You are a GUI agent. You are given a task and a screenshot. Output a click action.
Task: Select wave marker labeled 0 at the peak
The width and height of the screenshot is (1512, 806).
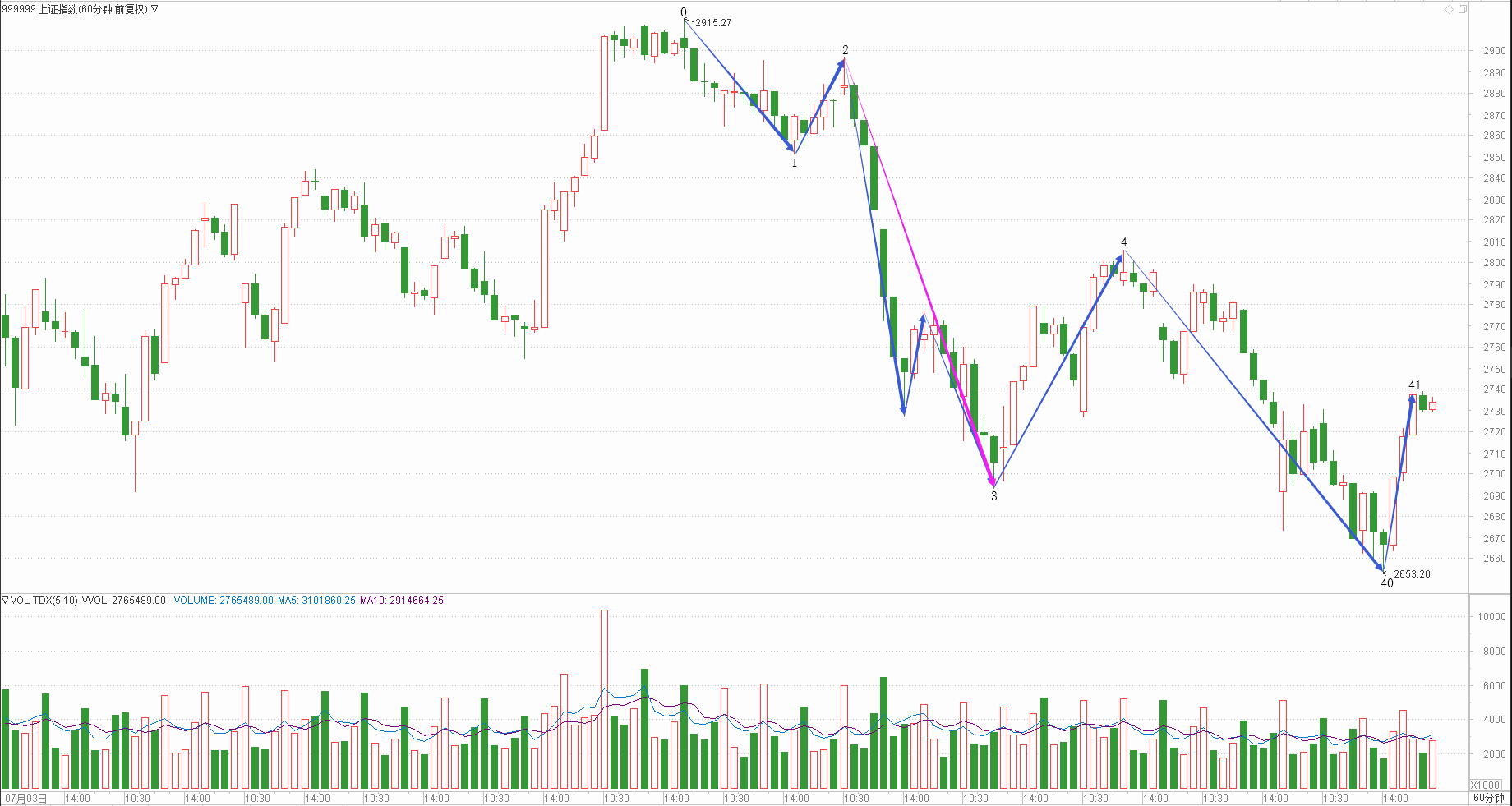[x=684, y=12]
